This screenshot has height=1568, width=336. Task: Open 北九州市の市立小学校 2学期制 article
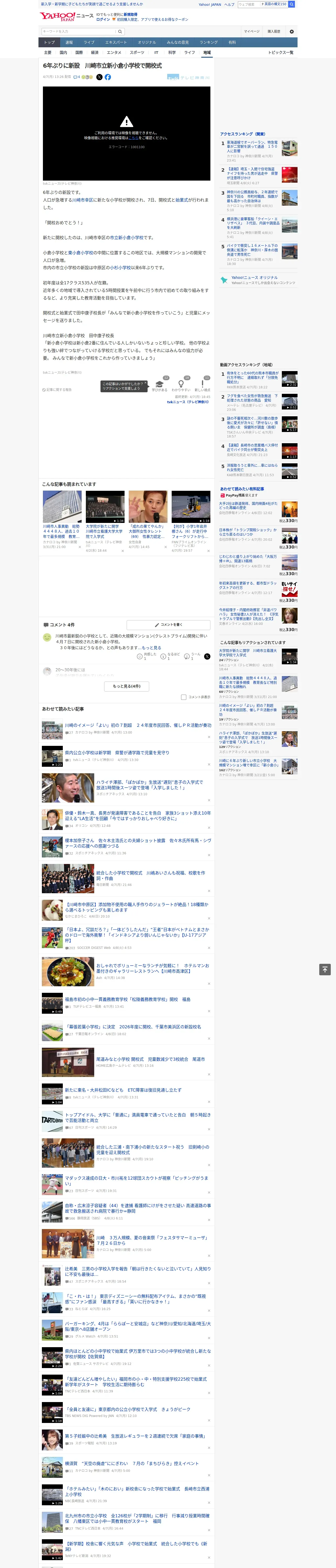(x=137, y=1518)
